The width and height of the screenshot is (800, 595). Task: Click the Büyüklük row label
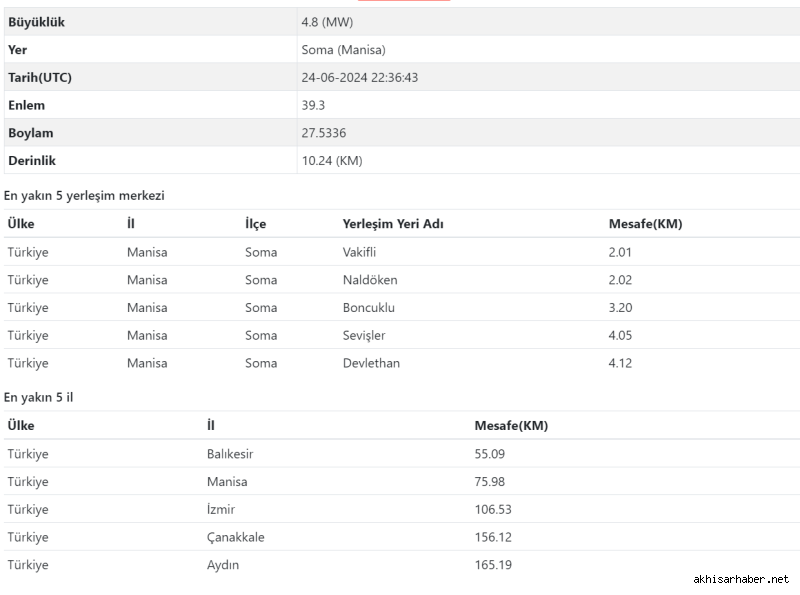(x=36, y=22)
